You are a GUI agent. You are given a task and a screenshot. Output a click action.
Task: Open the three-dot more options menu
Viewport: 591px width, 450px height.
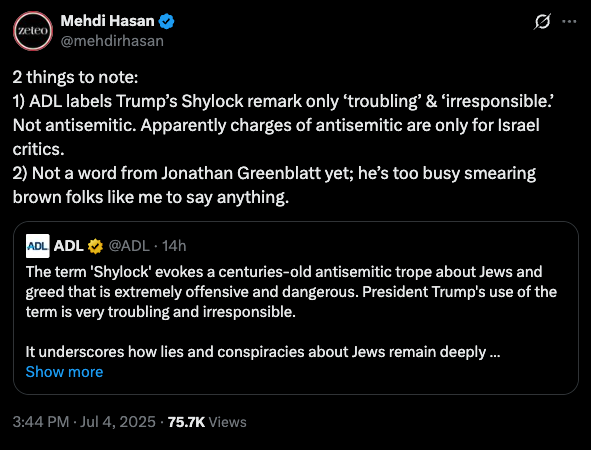click(569, 21)
